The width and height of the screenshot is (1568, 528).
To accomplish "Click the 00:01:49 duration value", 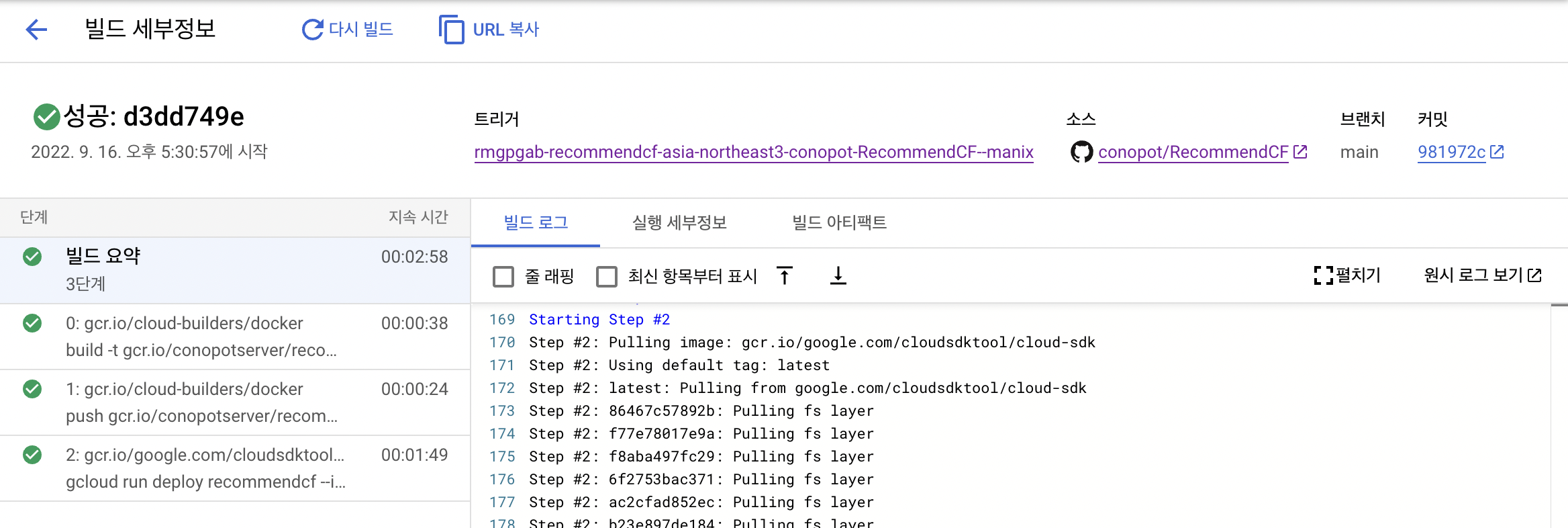I will click(414, 455).
